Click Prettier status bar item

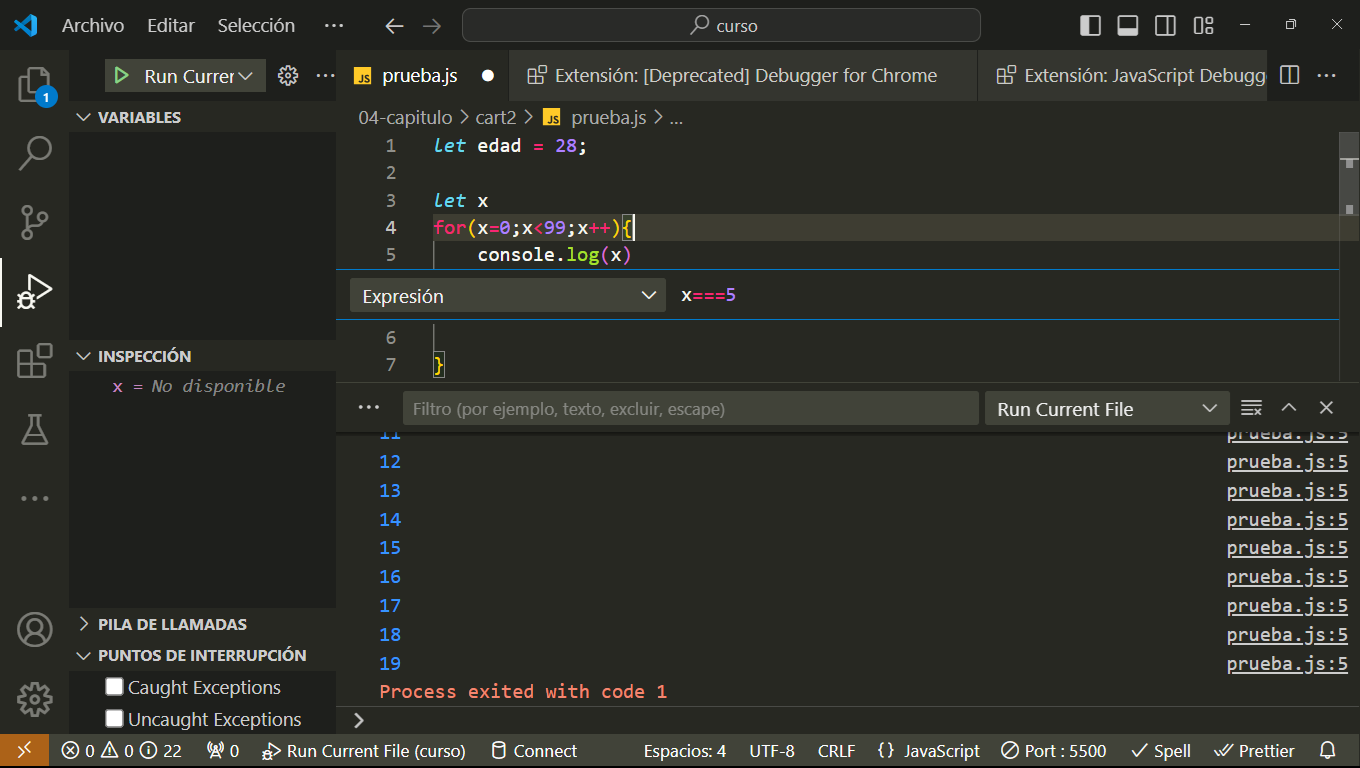click(1254, 751)
